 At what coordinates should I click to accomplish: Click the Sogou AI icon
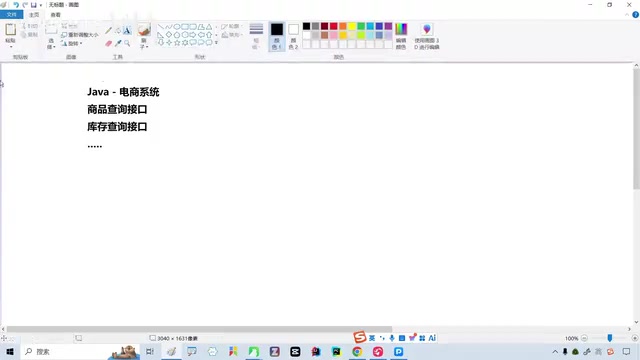[432, 338]
